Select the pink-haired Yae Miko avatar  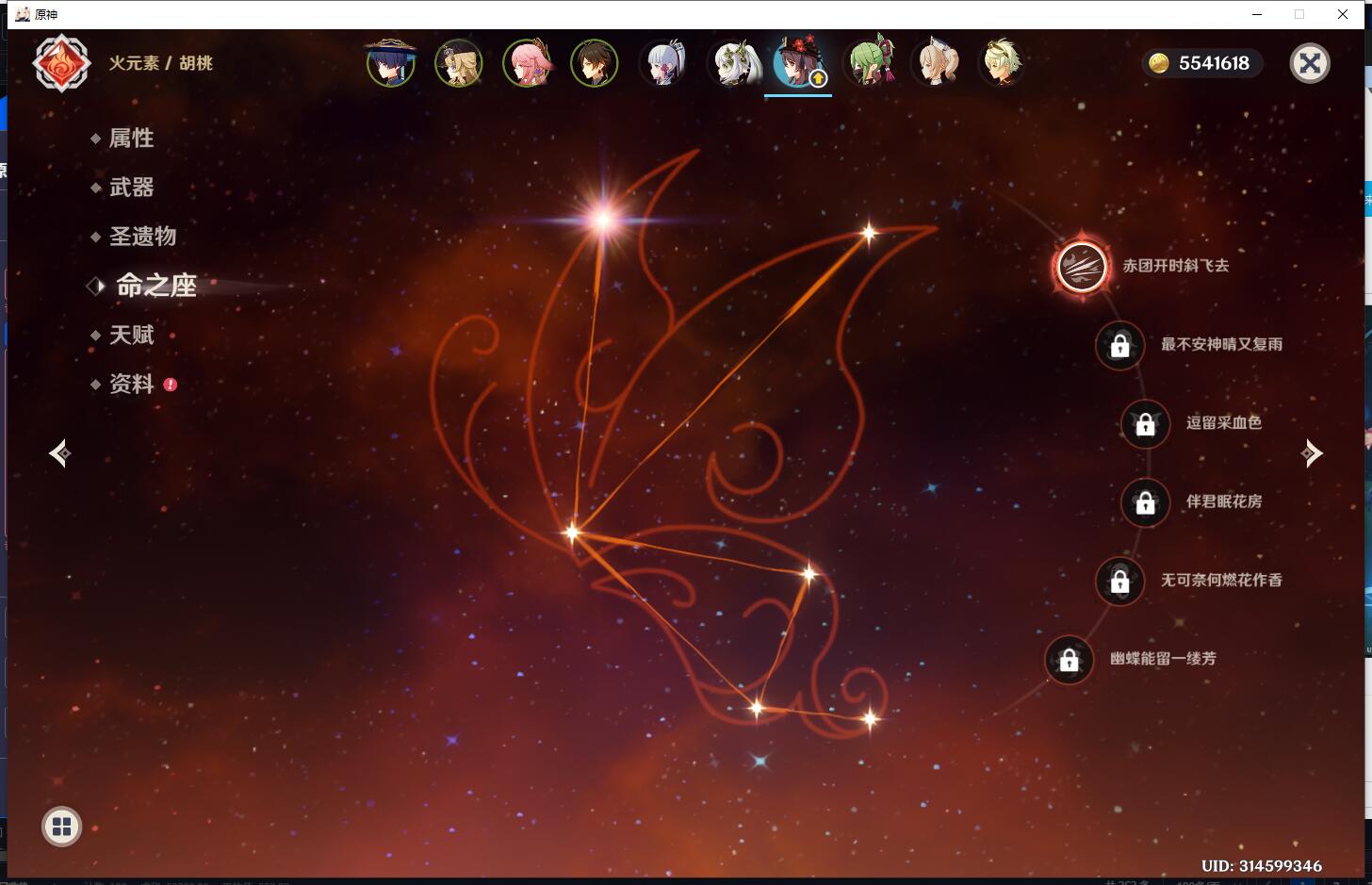(527, 63)
